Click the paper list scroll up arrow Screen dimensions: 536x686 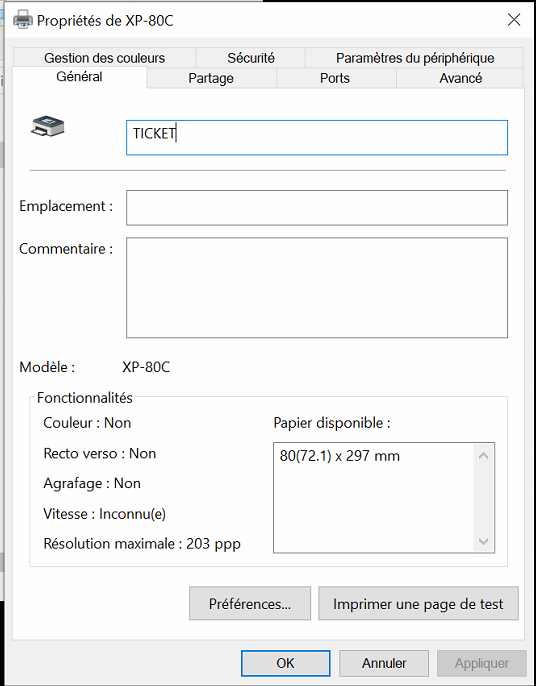(483, 456)
